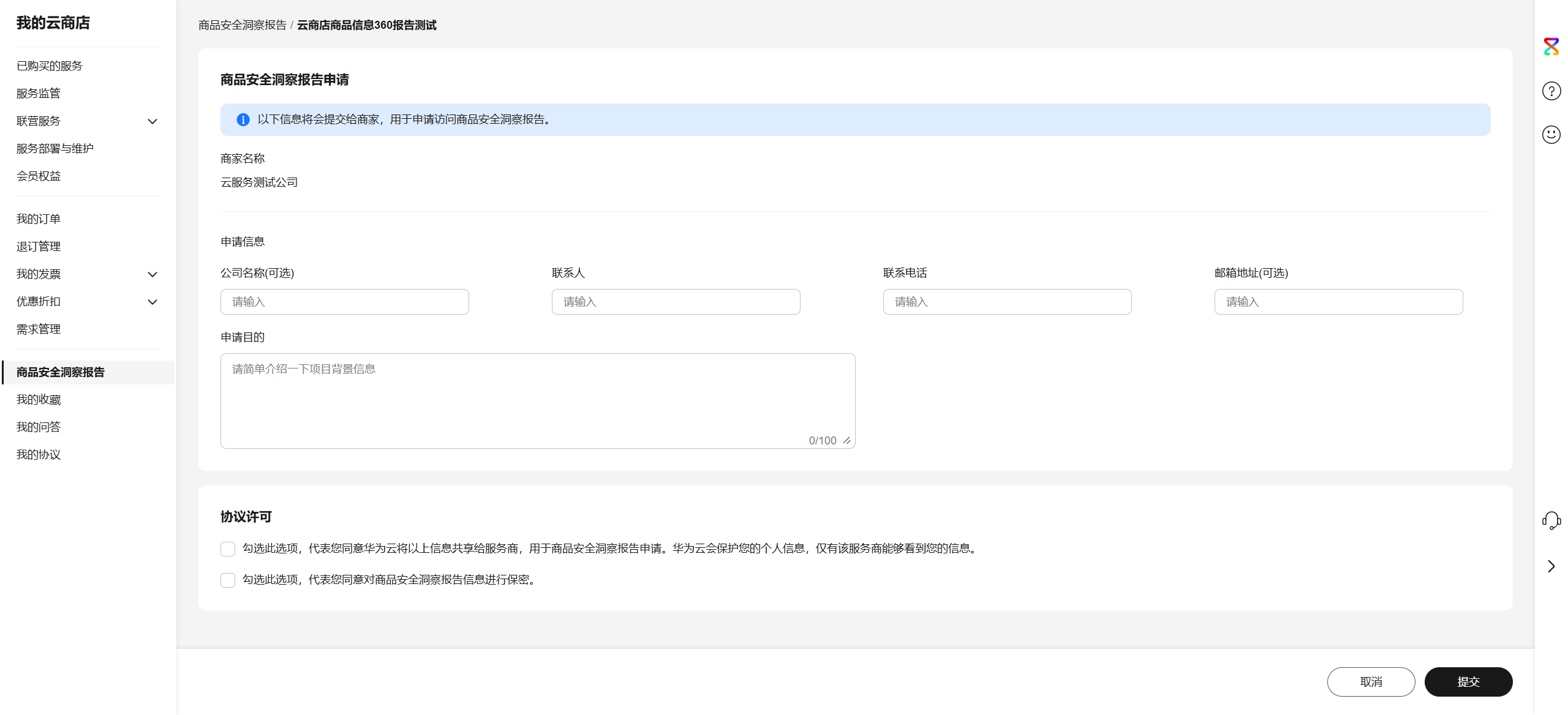Click the right arrow collapse icon
The width and height of the screenshot is (1568, 715).
[x=1551, y=566]
